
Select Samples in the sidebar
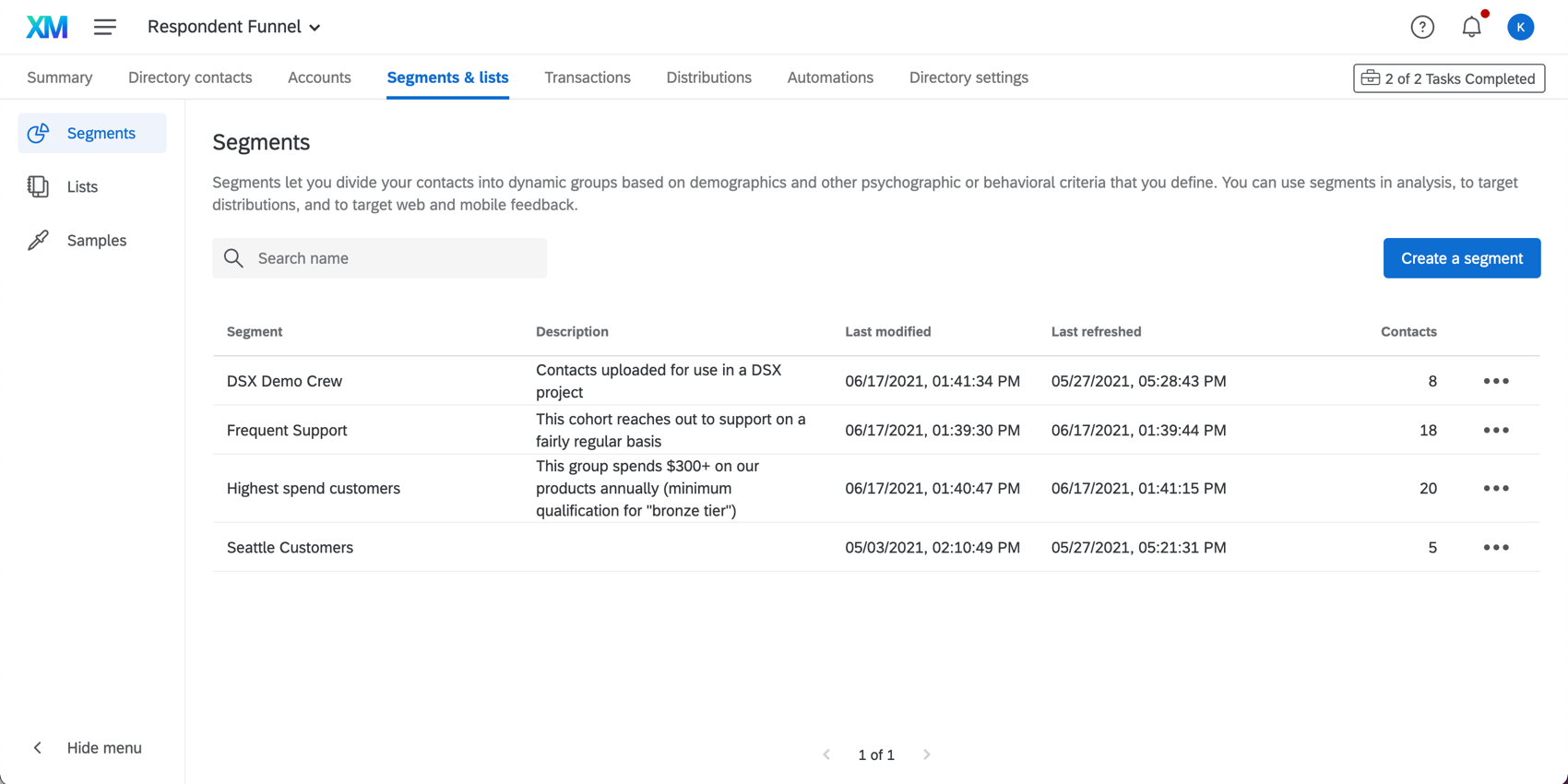tap(96, 240)
